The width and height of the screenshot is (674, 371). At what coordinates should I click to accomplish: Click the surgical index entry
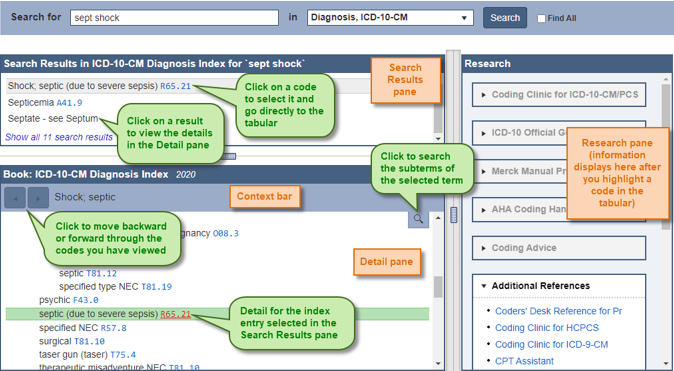click(55, 341)
